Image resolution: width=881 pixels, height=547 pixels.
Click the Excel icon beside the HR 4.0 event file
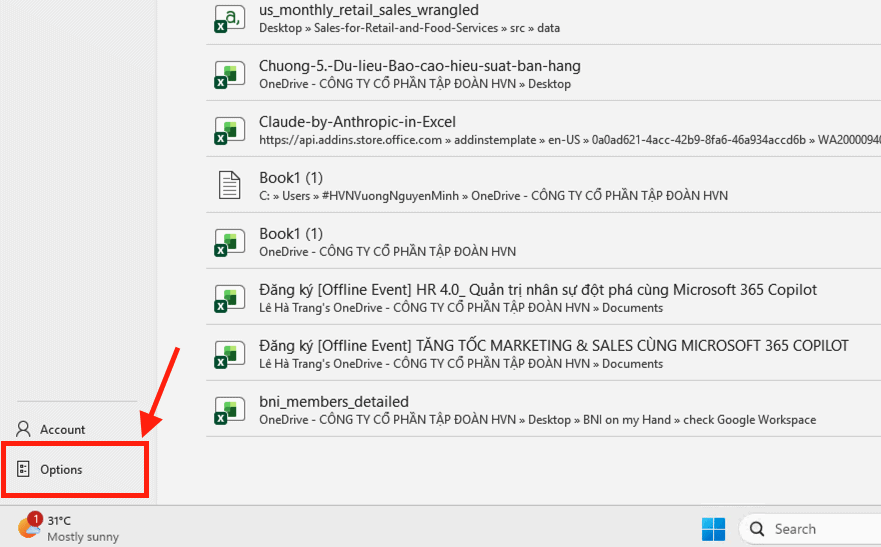(x=230, y=297)
